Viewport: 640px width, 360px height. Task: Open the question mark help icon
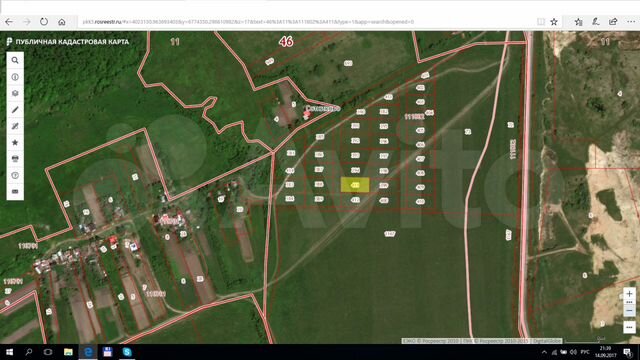pos(15,175)
